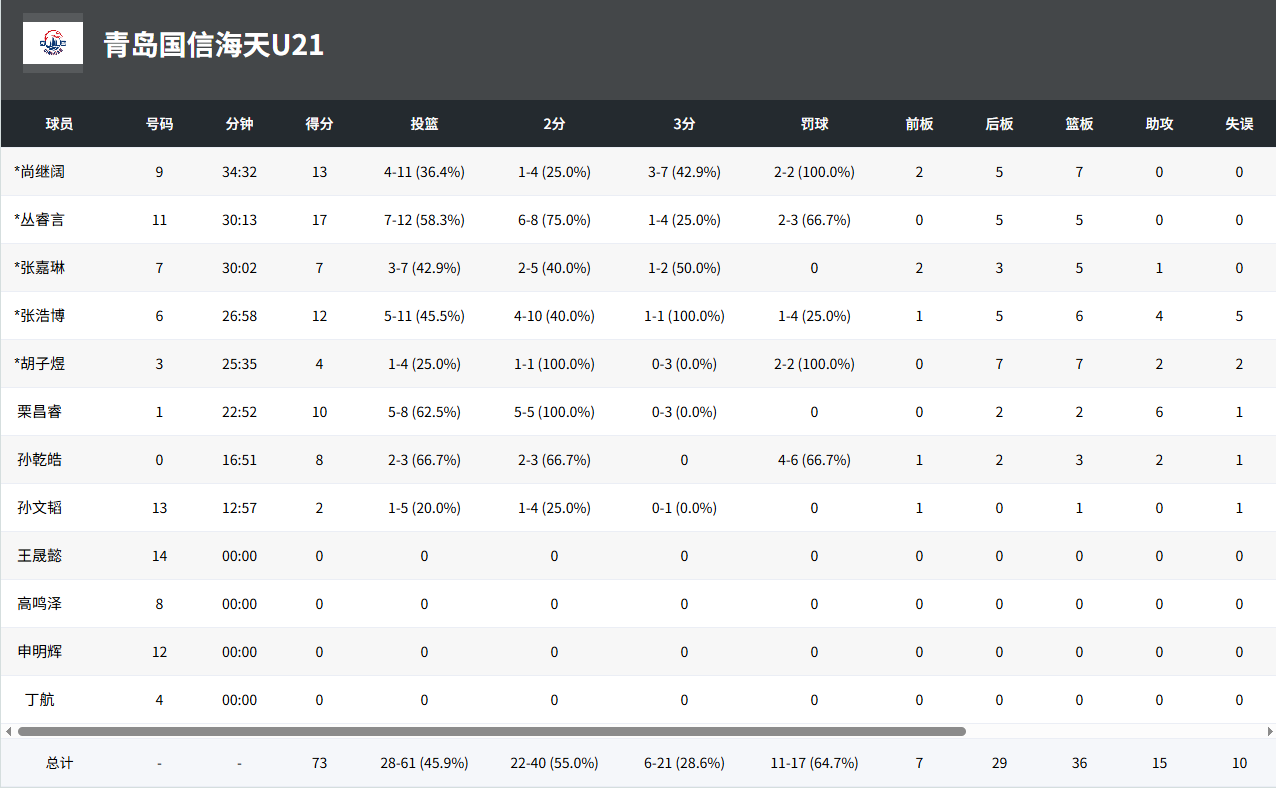Click free throw cell 1-4 (25.0%)
The width and height of the screenshot is (1276, 789).
[814, 316]
